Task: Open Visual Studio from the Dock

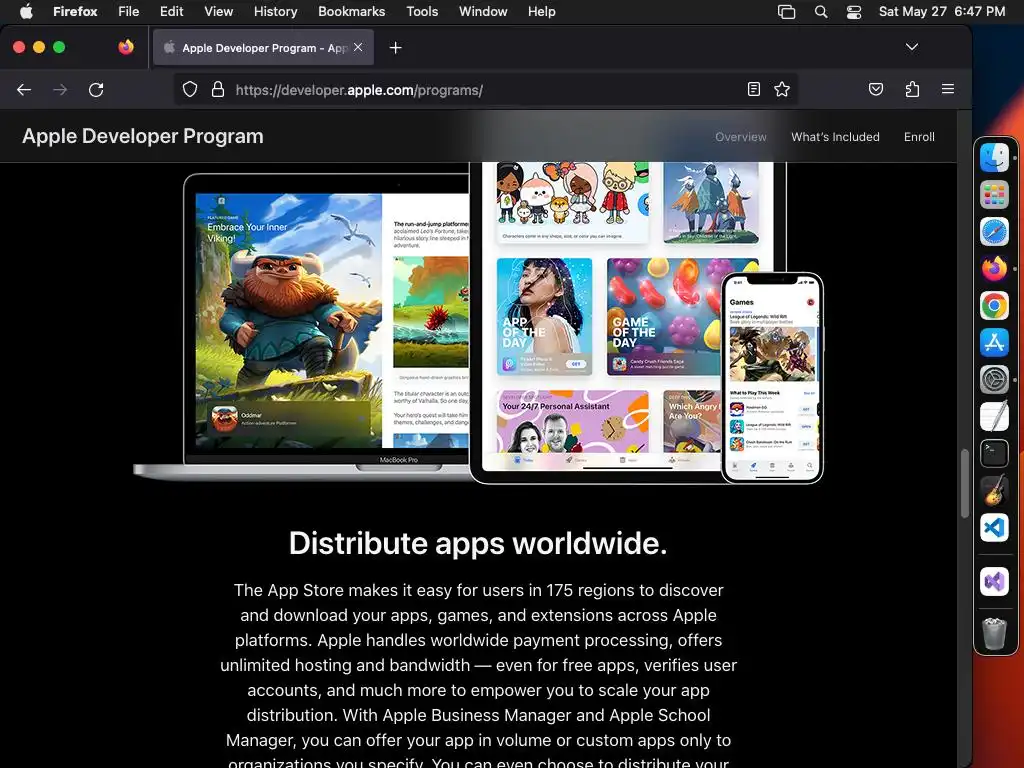Action: [x=994, y=581]
